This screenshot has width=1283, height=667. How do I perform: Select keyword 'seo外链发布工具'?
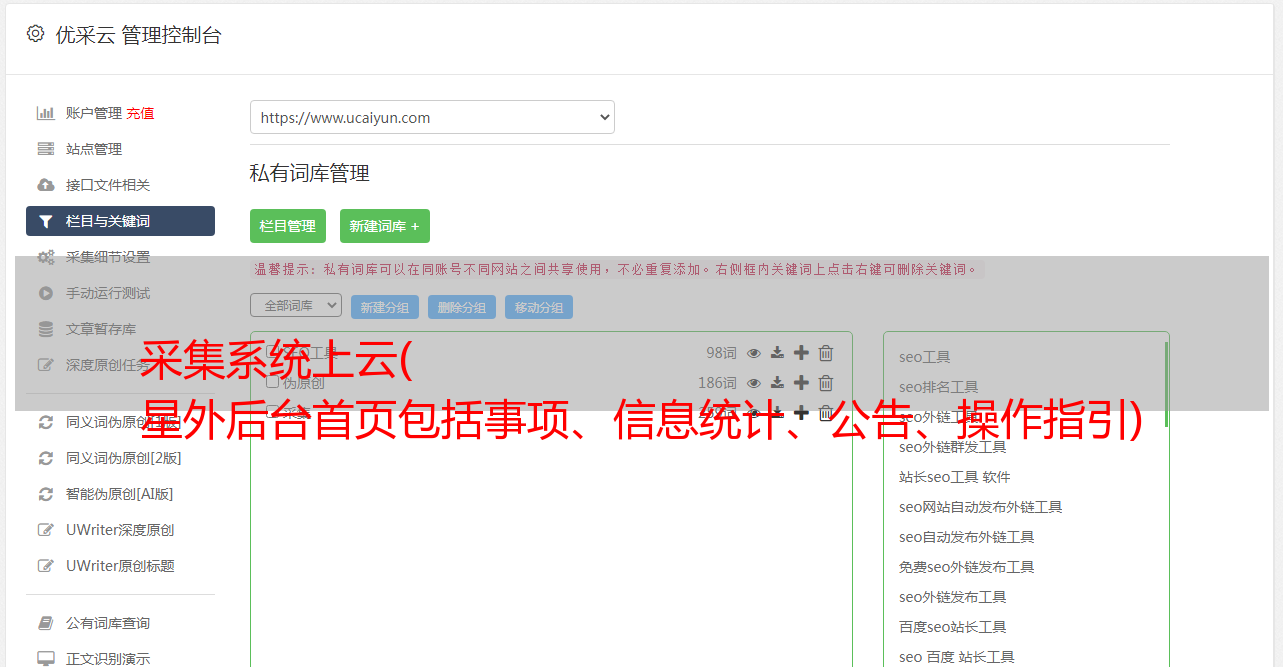953,597
